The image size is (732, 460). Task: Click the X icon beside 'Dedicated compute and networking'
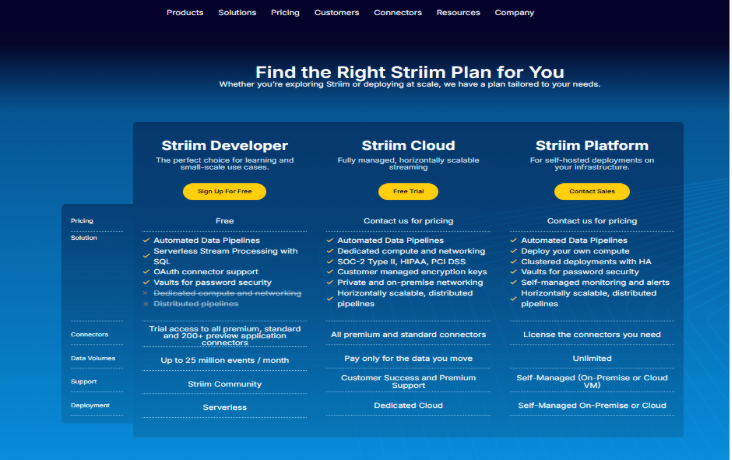pyautogui.click(x=145, y=293)
